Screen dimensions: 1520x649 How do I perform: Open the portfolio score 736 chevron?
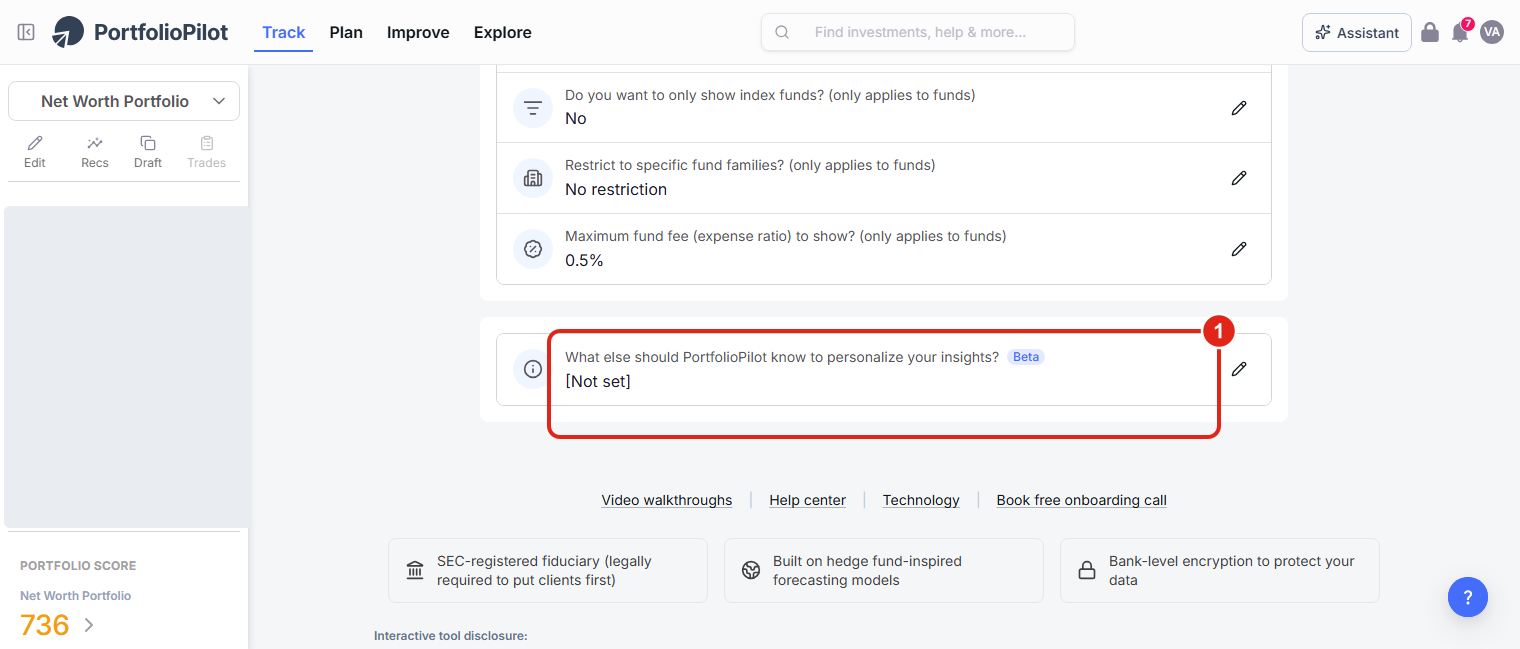pos(89,626)
